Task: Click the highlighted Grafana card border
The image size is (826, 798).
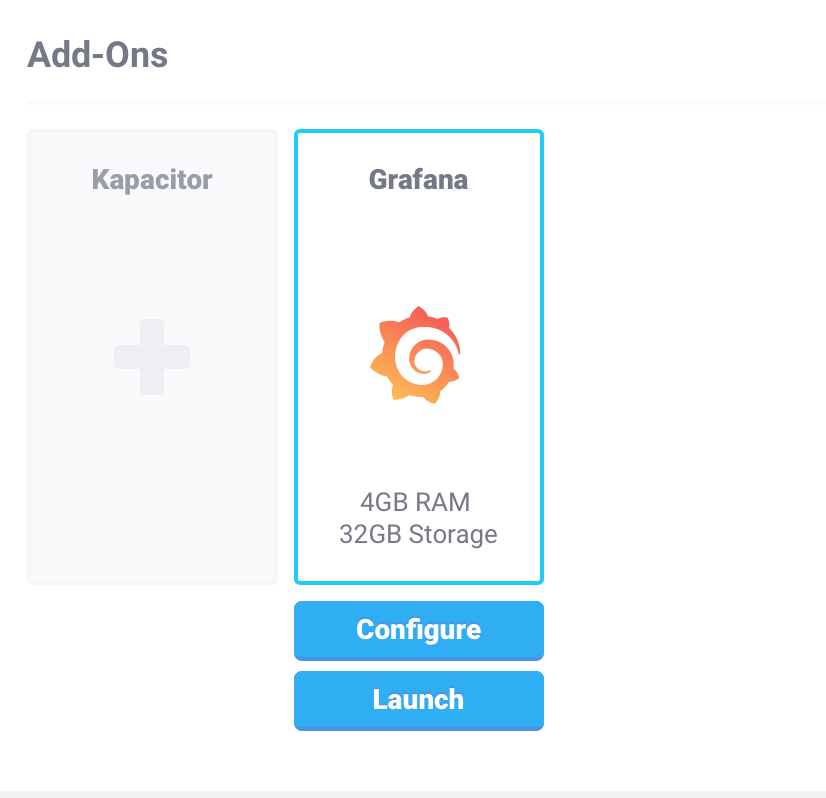Action: click(x=418, y=131)
